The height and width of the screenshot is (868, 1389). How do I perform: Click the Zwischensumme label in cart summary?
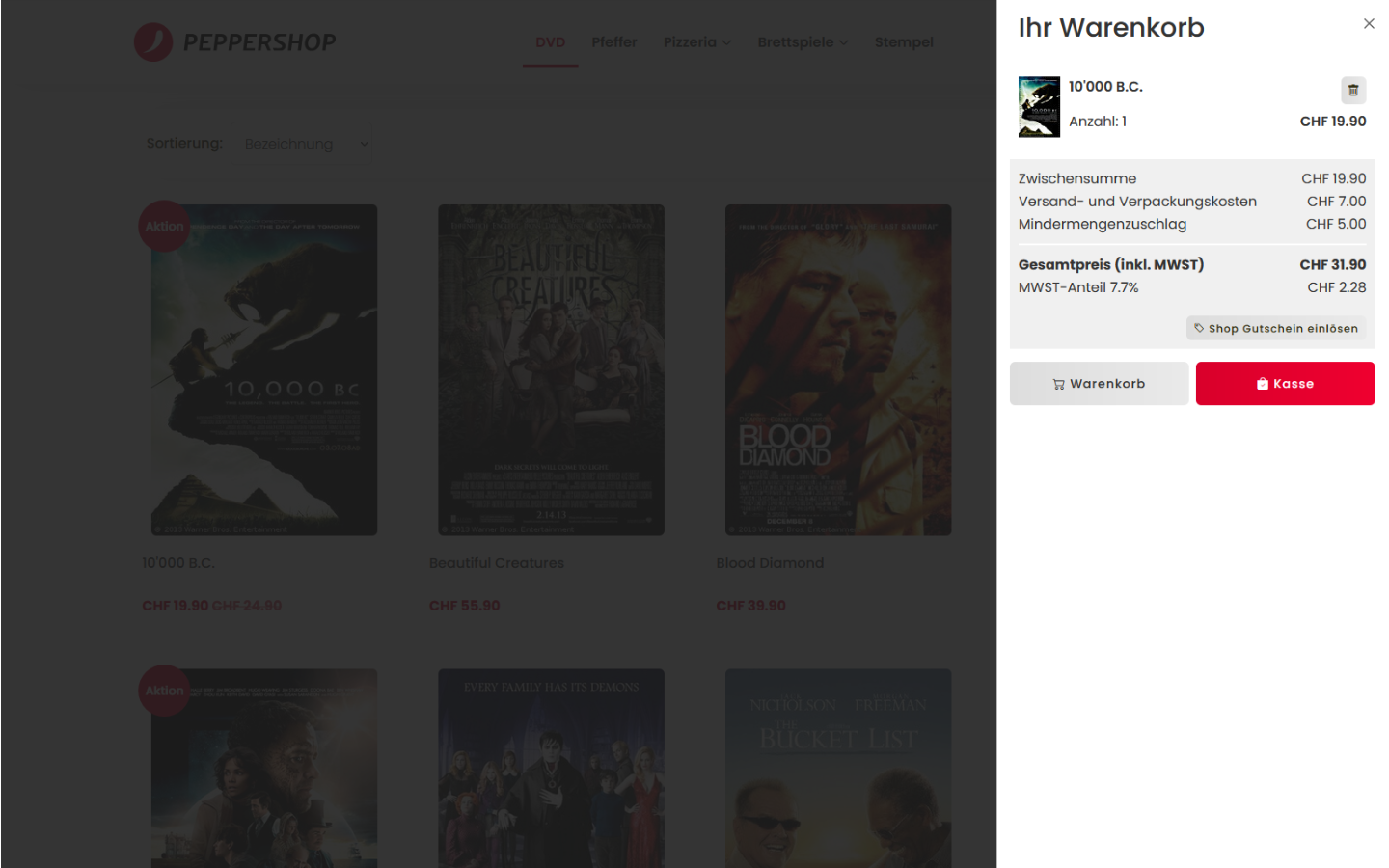pyautogui.click(x=1077, y=179)
